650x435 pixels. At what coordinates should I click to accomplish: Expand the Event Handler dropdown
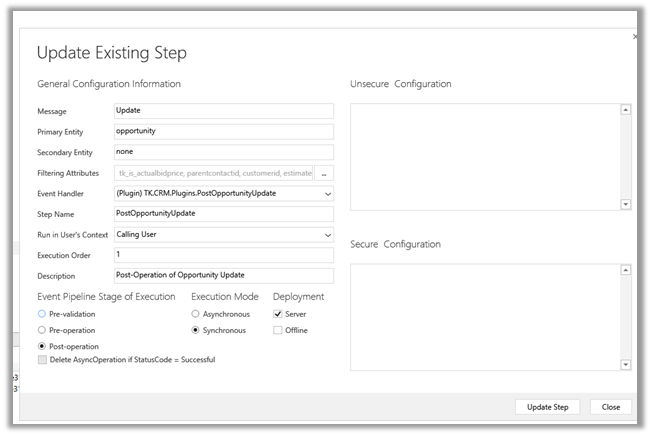328,193
